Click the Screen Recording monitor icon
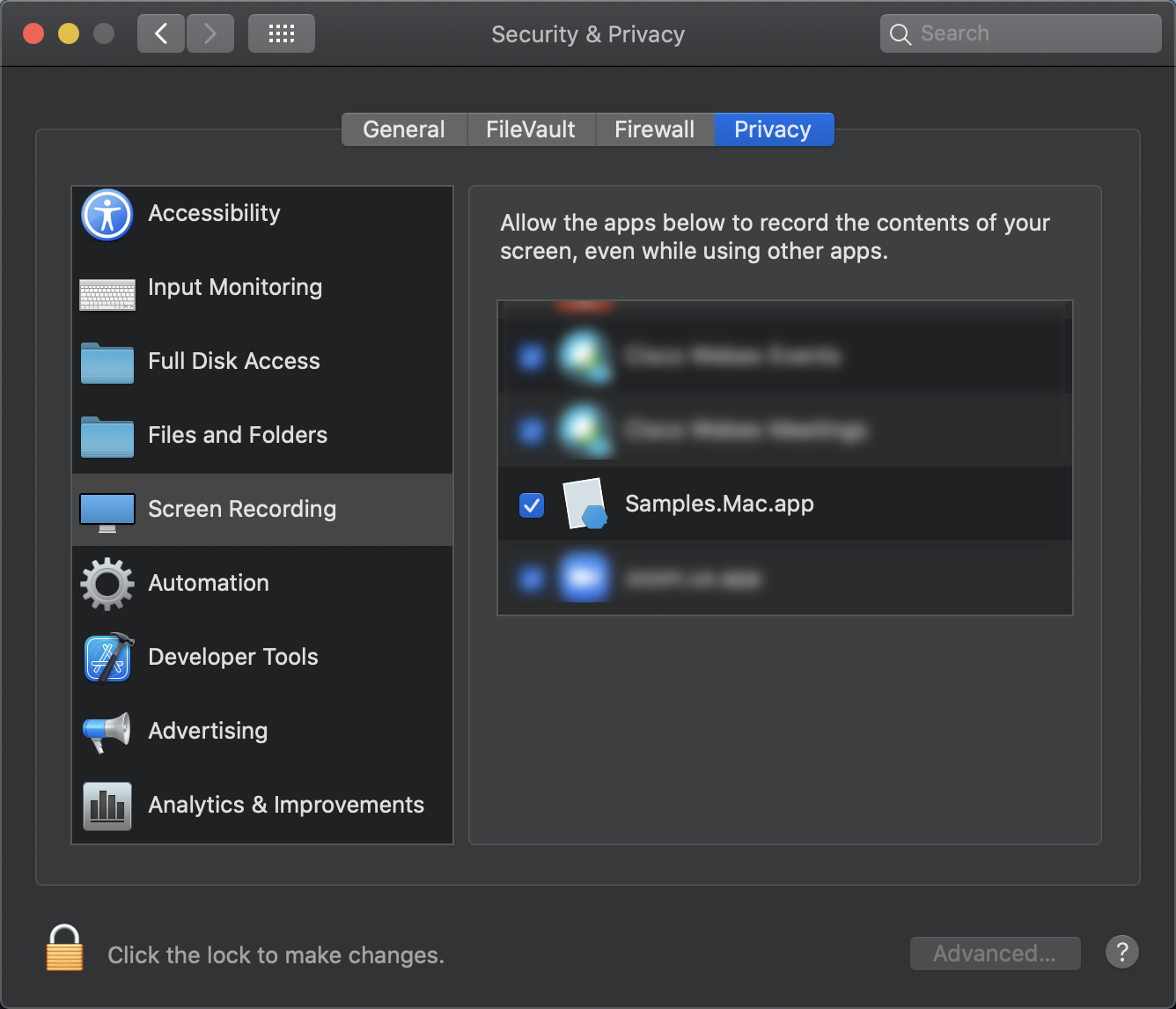Image resolution: width=1176 pixels, height=1009 pixels. (107, 512)
